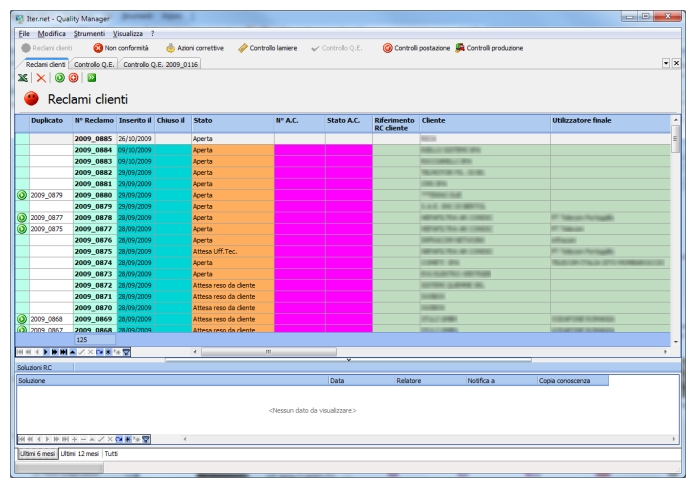Click the green double-arrow toolbar icon

(92, 78)
